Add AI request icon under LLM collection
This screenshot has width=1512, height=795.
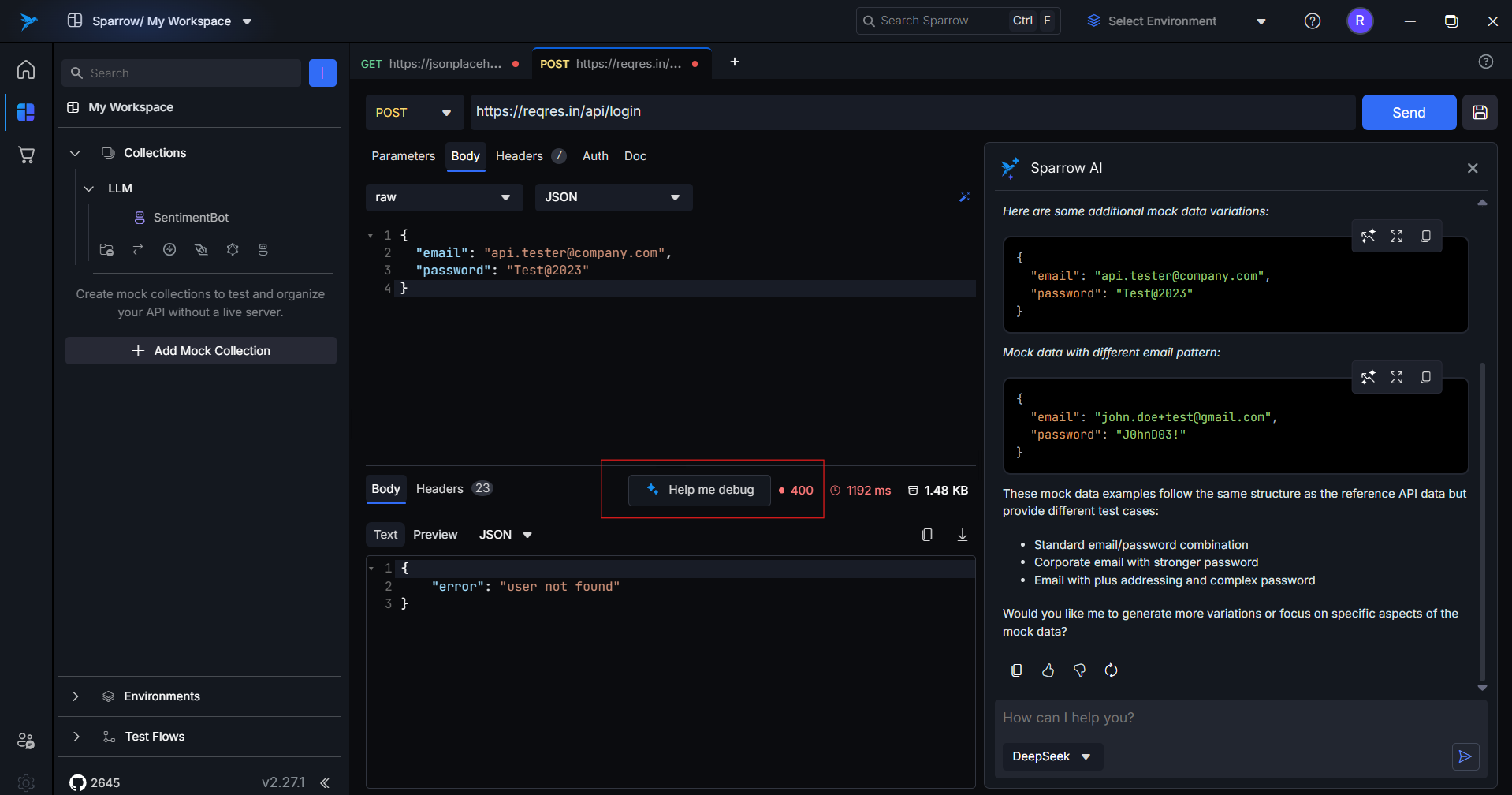(263, 249)
